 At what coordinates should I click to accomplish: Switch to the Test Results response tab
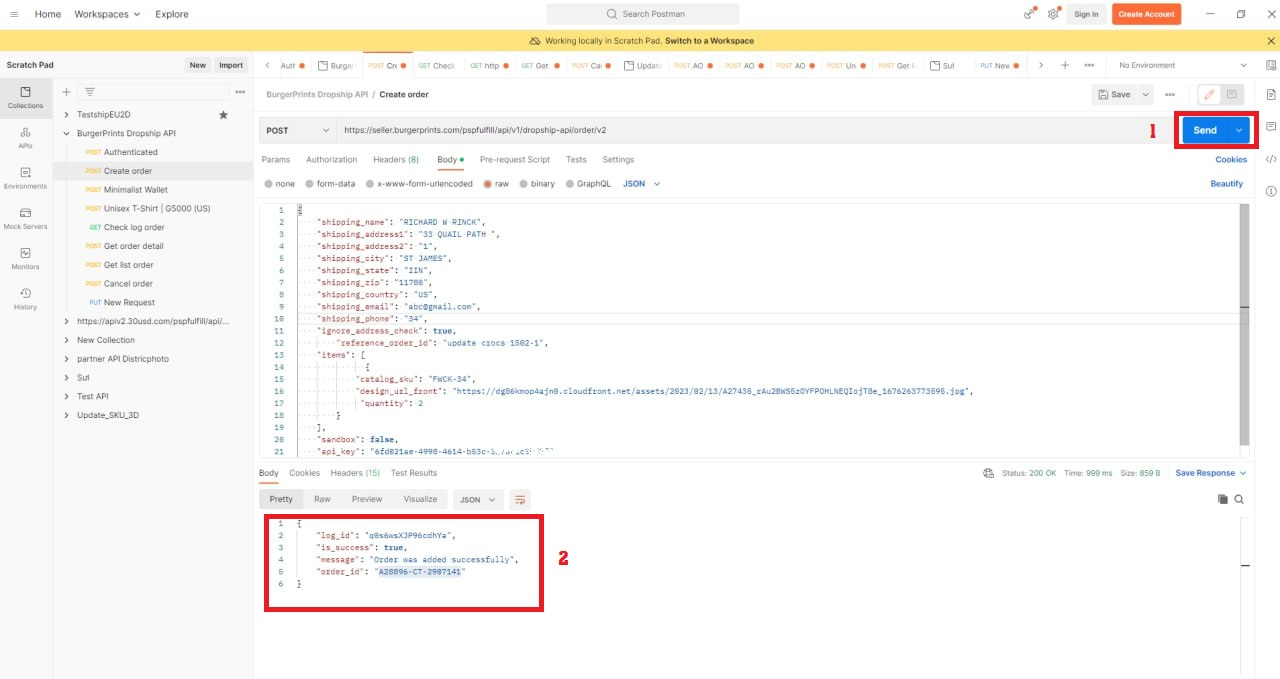click(x=414, y=473)
